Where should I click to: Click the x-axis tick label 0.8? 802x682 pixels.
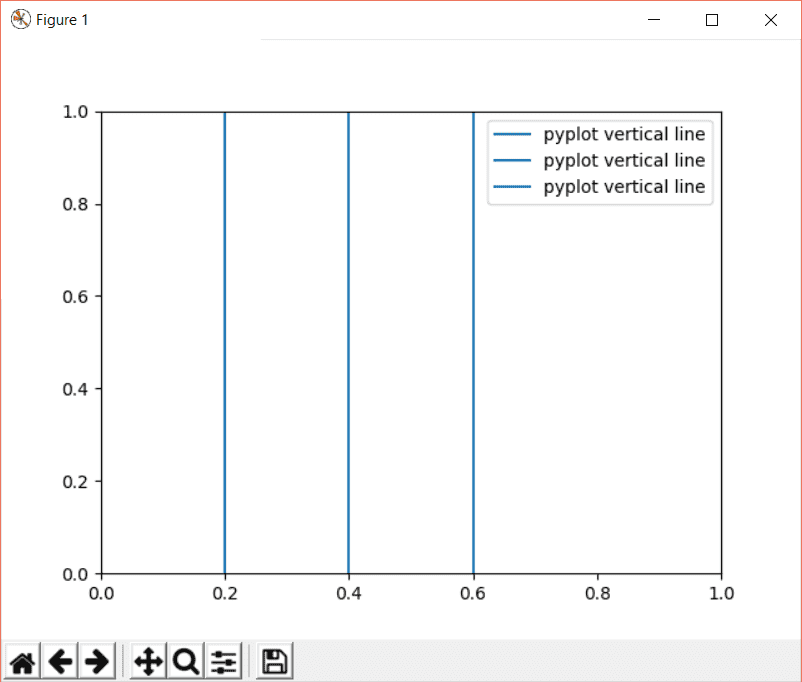pos(597,593)
